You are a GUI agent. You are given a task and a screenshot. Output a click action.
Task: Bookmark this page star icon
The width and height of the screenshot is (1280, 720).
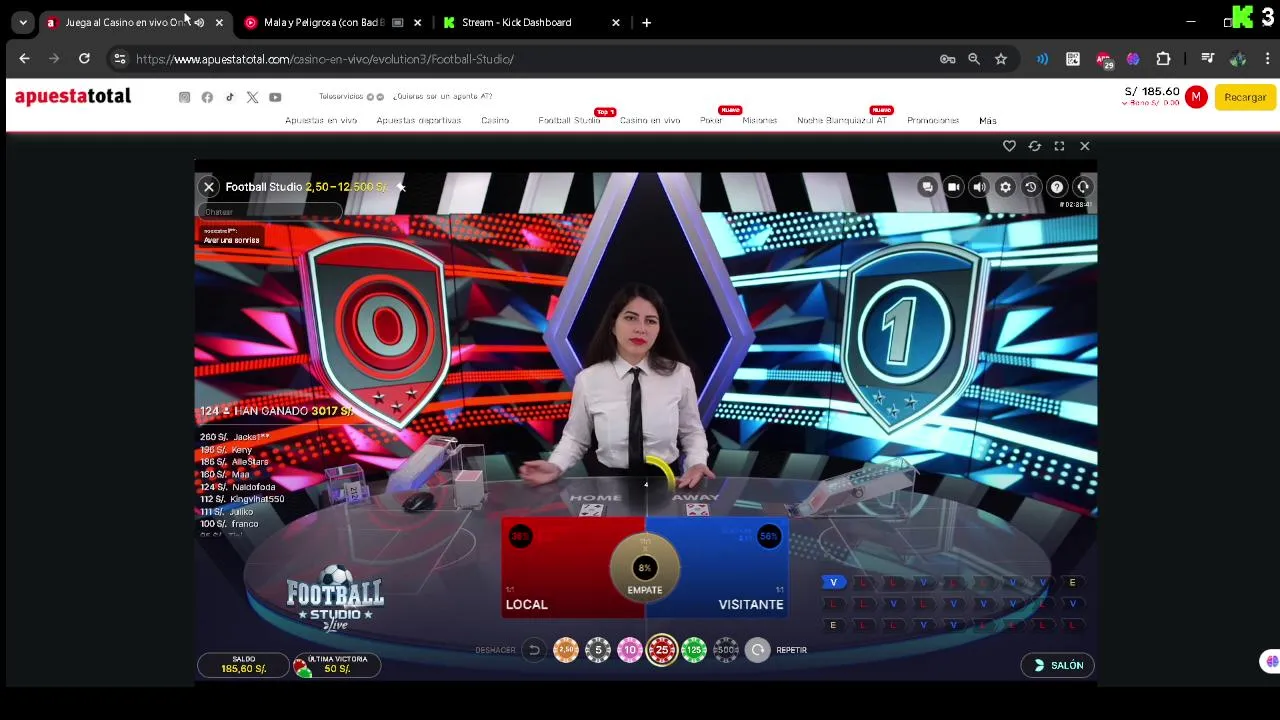coord(1001,59)
